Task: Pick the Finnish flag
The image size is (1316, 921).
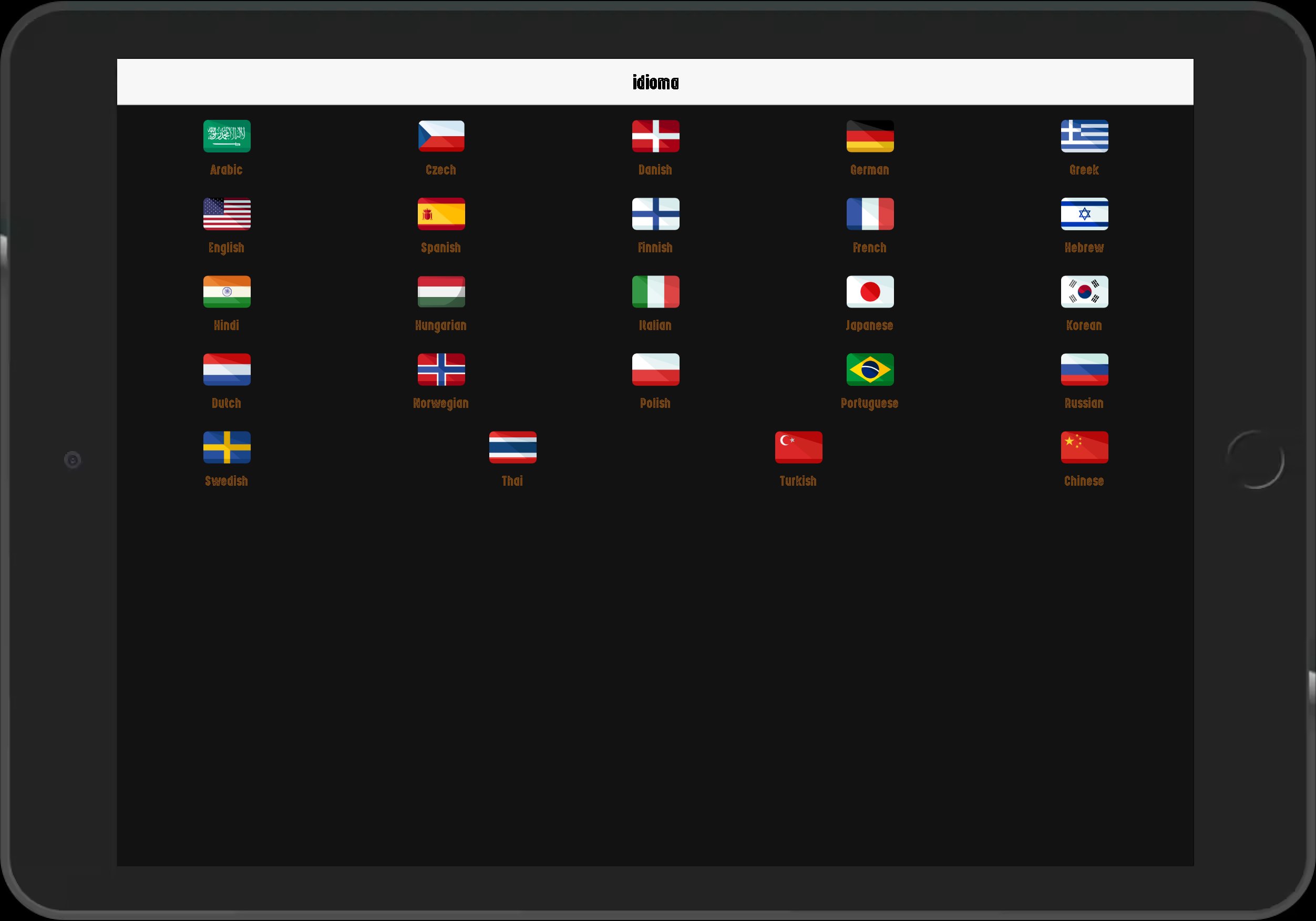Action: coord(655,214)
